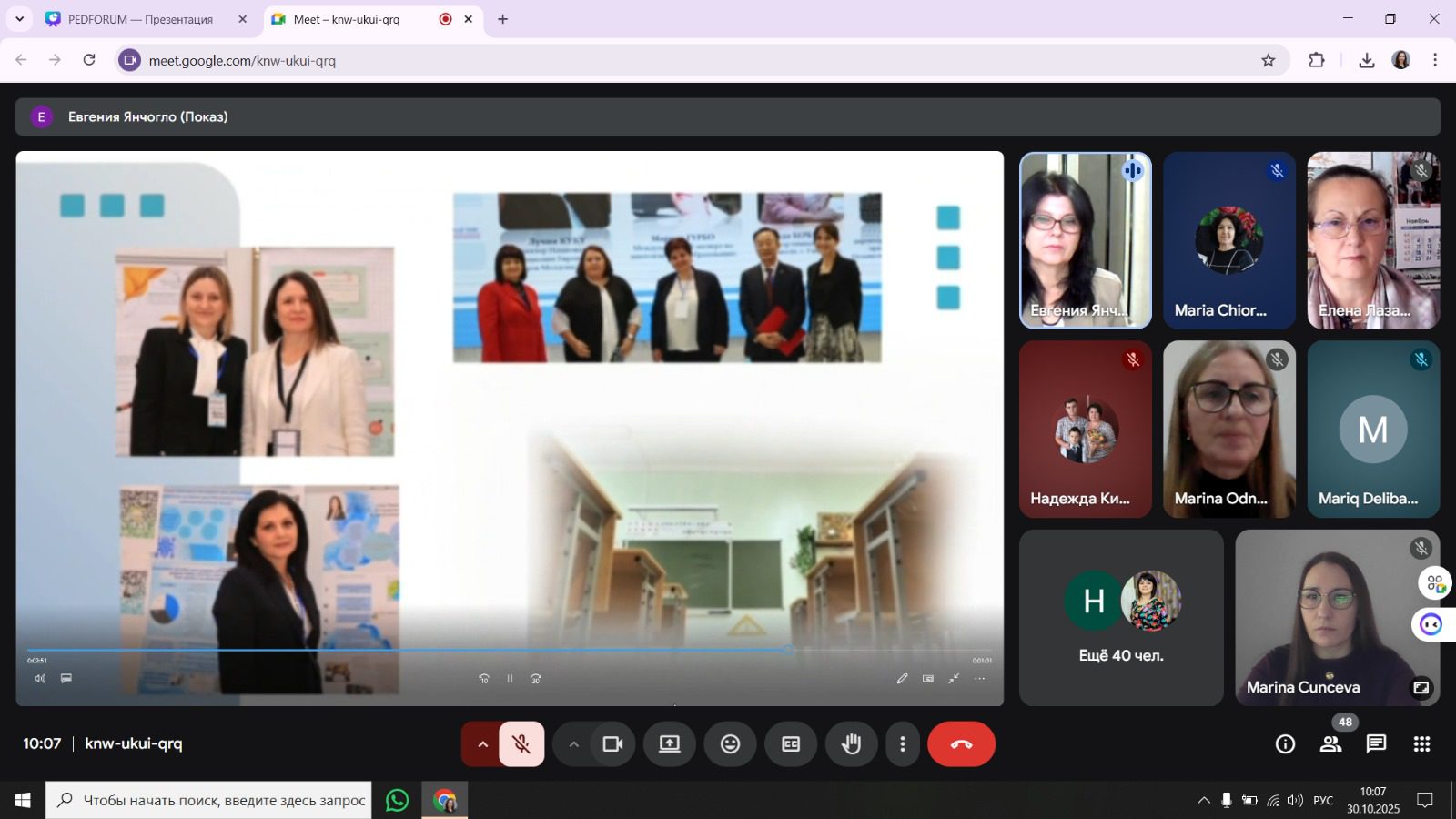This screenshot has height=819, width=1456.
Task: Expand audio settings arrow beside microphone
Action: coord(482,744)
